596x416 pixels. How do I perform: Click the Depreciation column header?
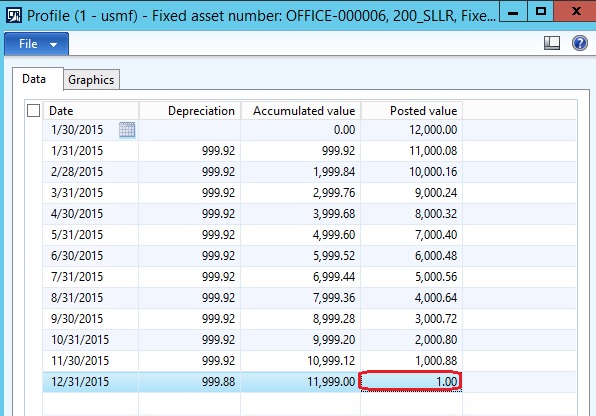click(x=190, y=111)
